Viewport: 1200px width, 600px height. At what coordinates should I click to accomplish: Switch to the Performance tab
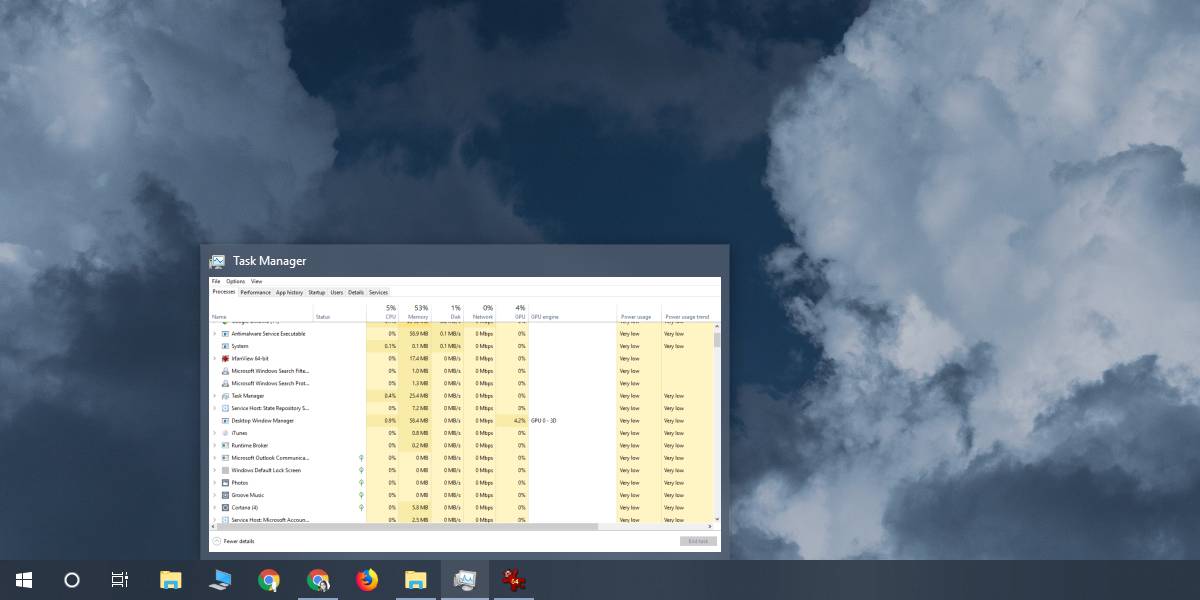pos(255,292)
